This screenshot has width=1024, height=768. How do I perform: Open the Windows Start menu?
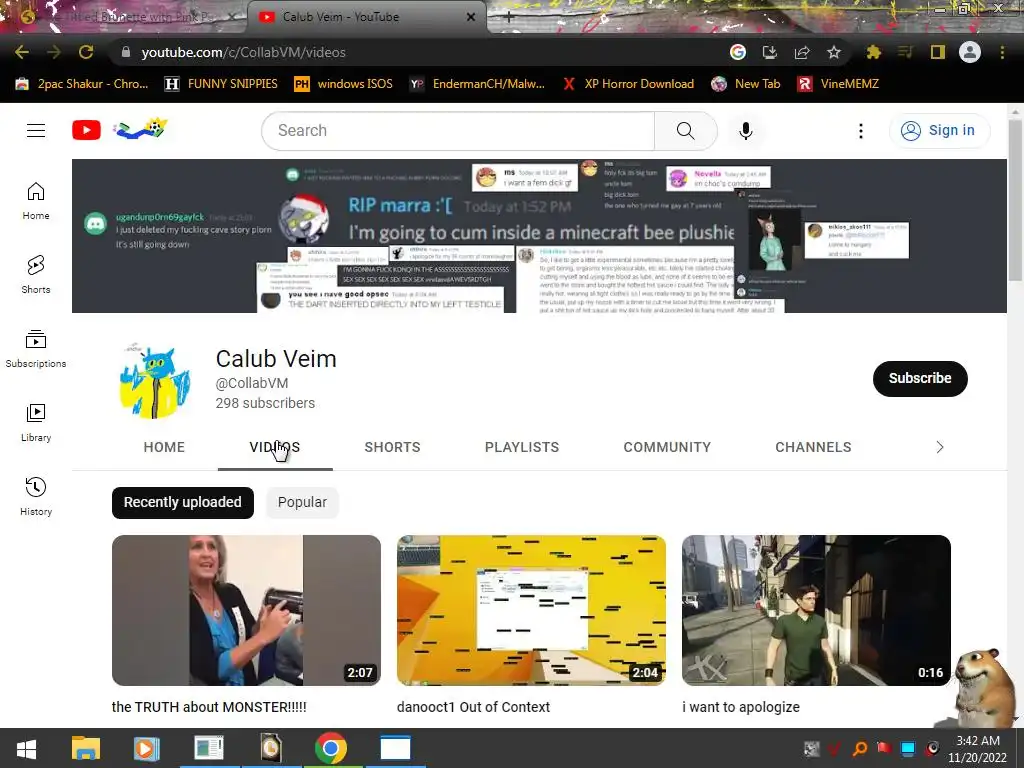pos(26,748)
